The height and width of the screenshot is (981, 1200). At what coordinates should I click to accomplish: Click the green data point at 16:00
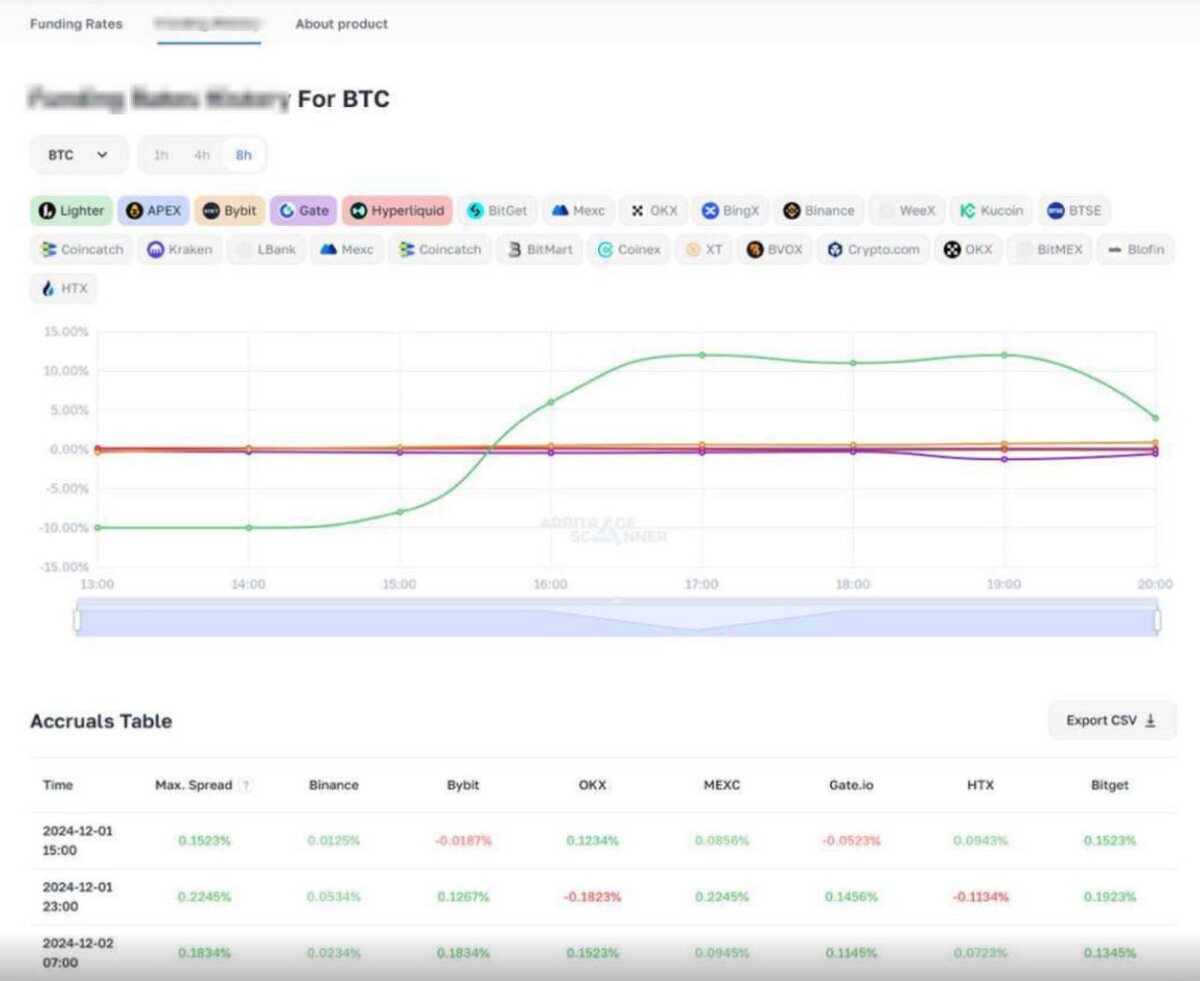pos(550,402)
